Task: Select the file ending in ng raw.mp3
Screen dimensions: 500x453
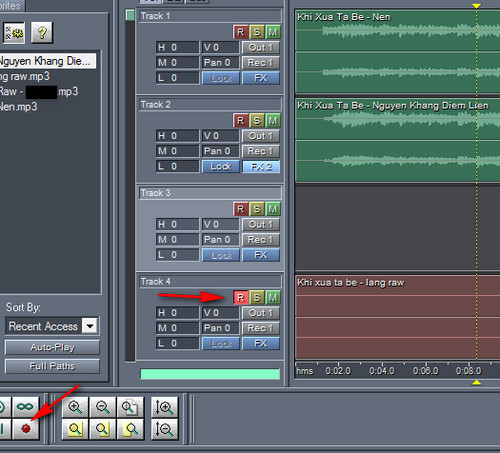Action: pyautogui.click(x=25, y=76)
